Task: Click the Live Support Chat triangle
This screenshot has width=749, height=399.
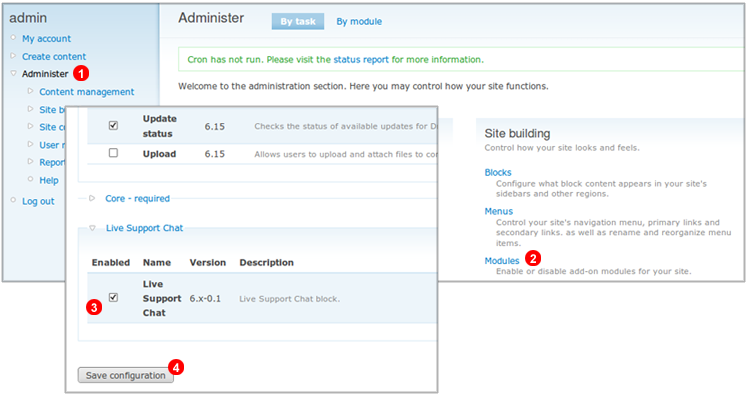Action: click(93, 228)
